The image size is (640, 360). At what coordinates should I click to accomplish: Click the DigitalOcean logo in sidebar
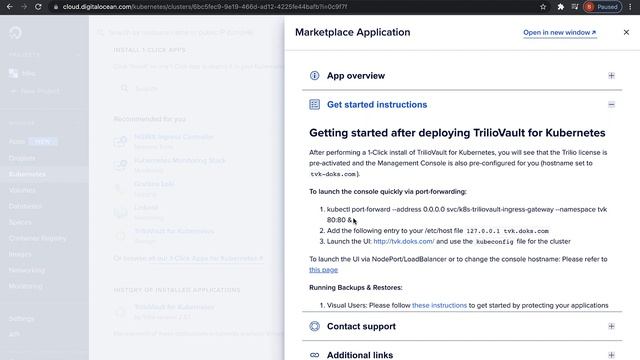tap(16, 33)
